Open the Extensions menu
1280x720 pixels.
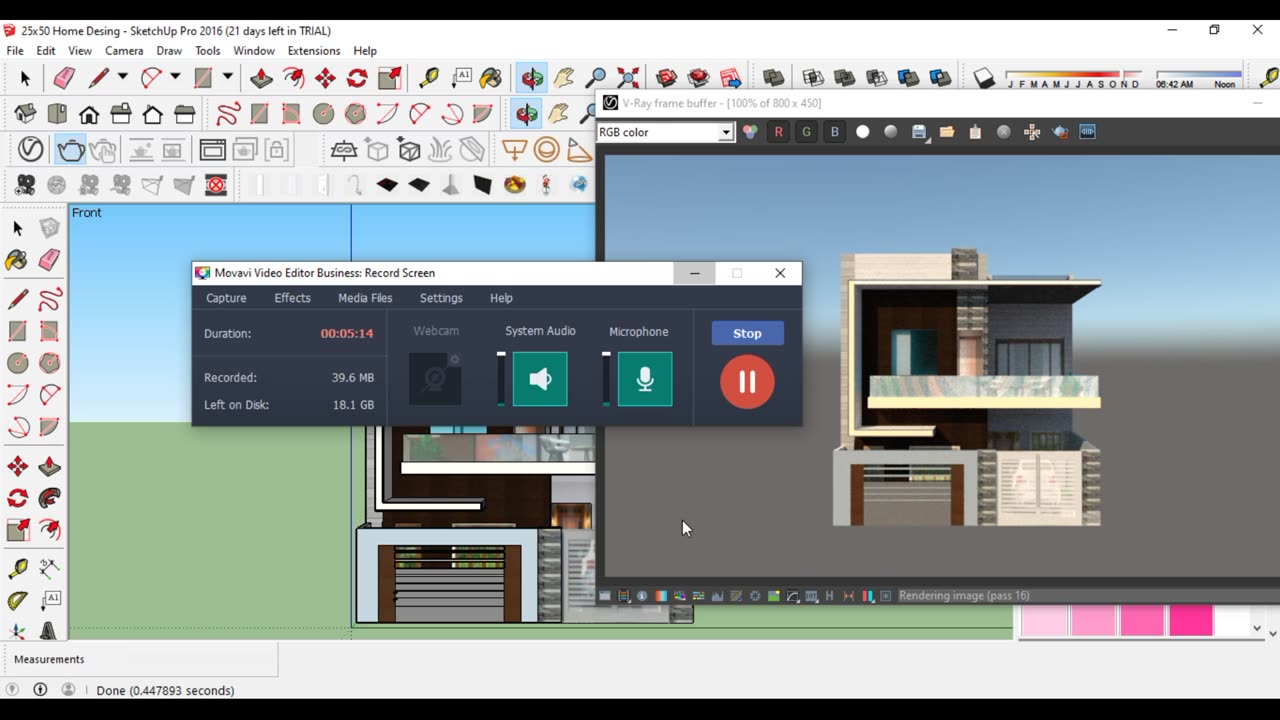point(314,51)
